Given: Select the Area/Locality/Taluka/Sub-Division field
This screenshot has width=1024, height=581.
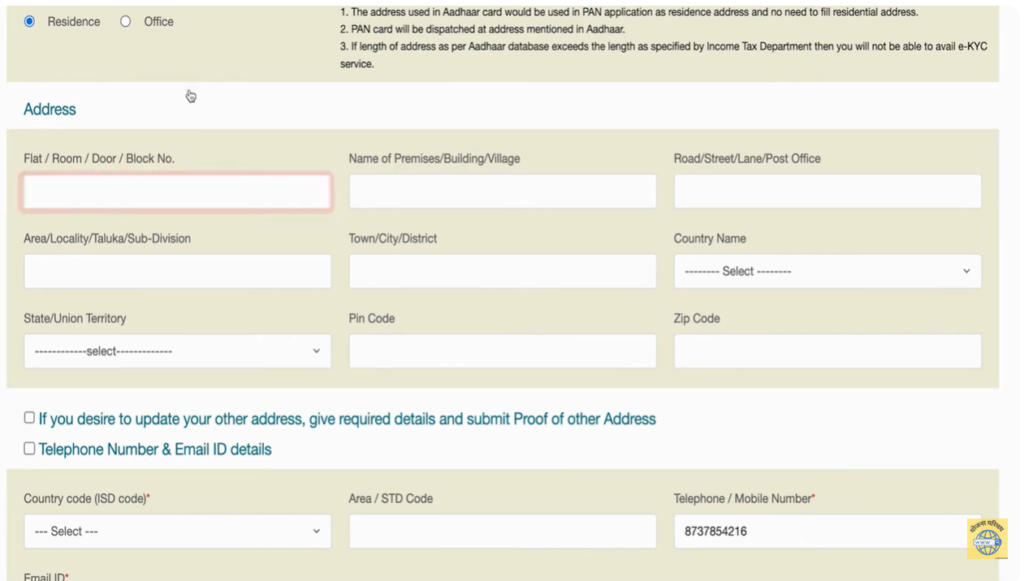Looking at the screenshot, I should click(177, 271).
